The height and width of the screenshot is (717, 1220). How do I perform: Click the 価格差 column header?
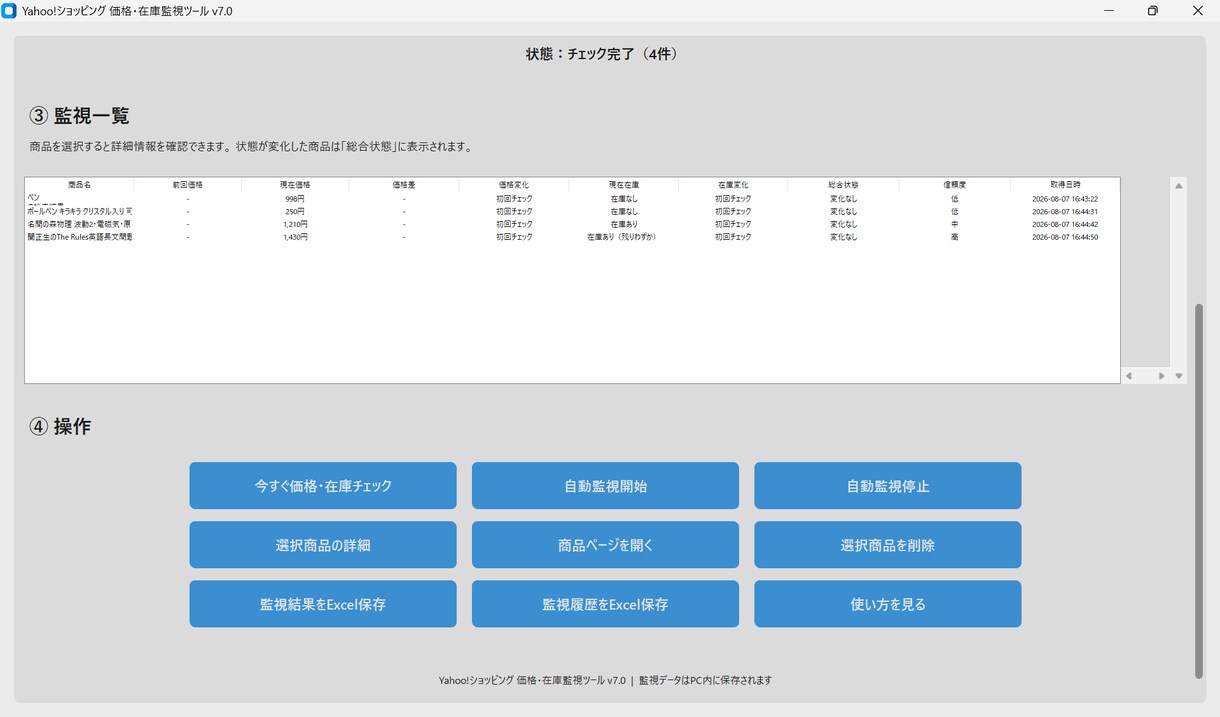404,185
